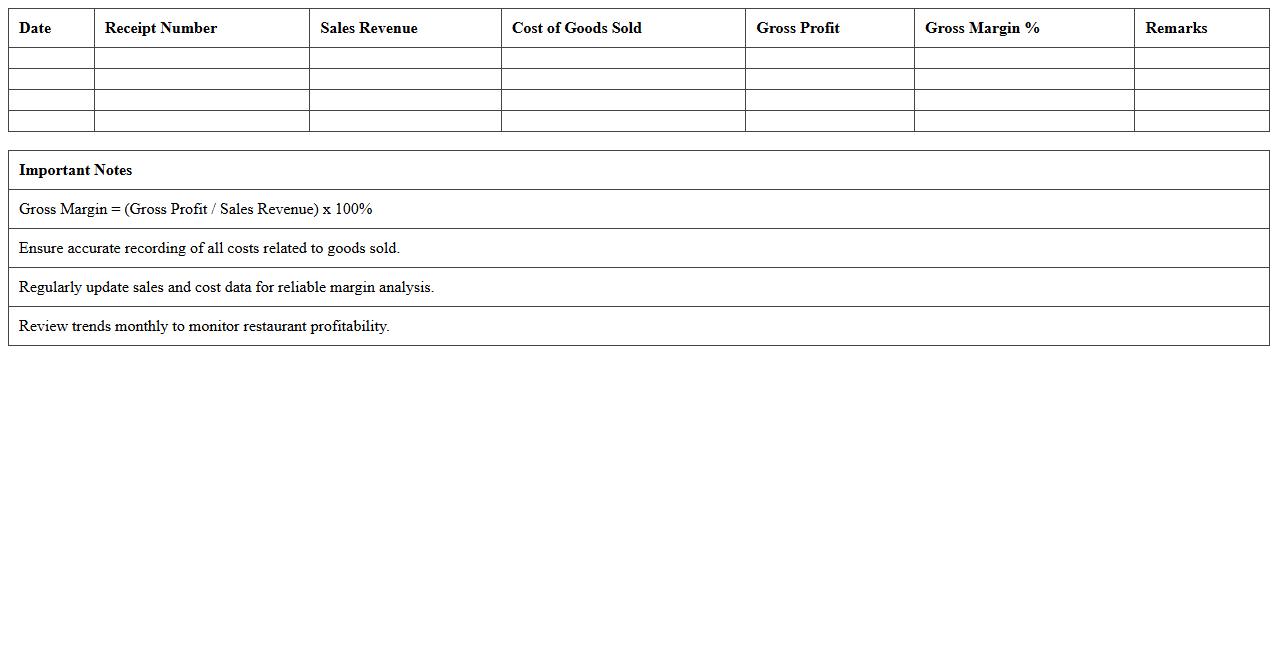The image size is (1278, 650).
Task: Select last-row empty cell under Date
Action: pyautogui.click(x=51, y=121)
